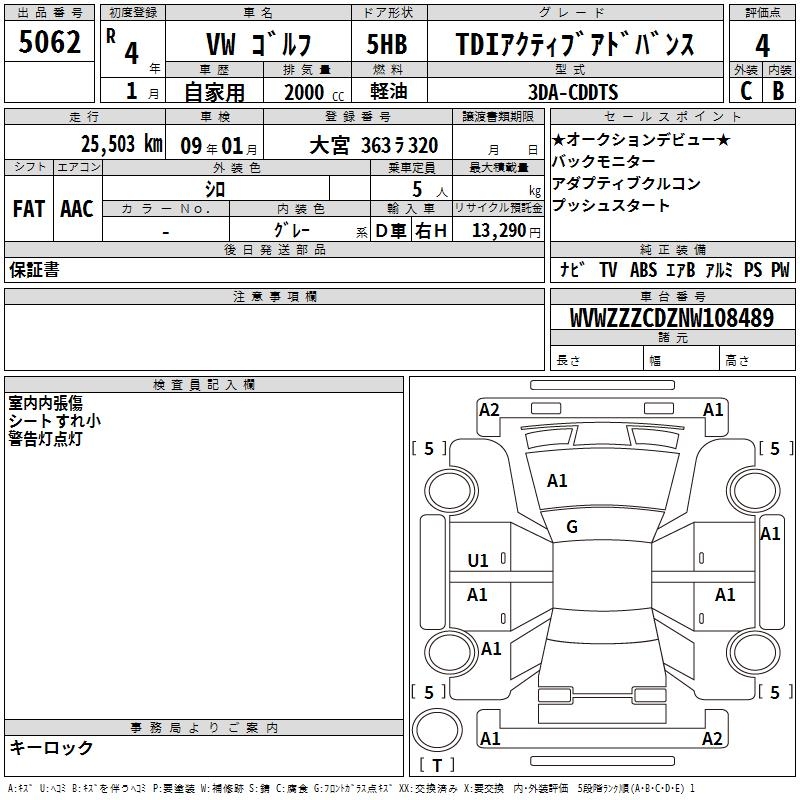The height and width of the screenshot is (800, 800).
Task: Click inspector note 室内内張傷
Action: 45,403
